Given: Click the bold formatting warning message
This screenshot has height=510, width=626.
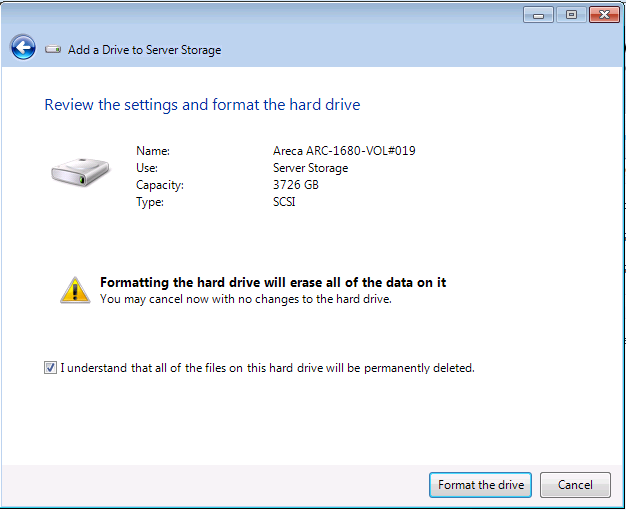Looking at the screenshot, I should pos(273,283).
